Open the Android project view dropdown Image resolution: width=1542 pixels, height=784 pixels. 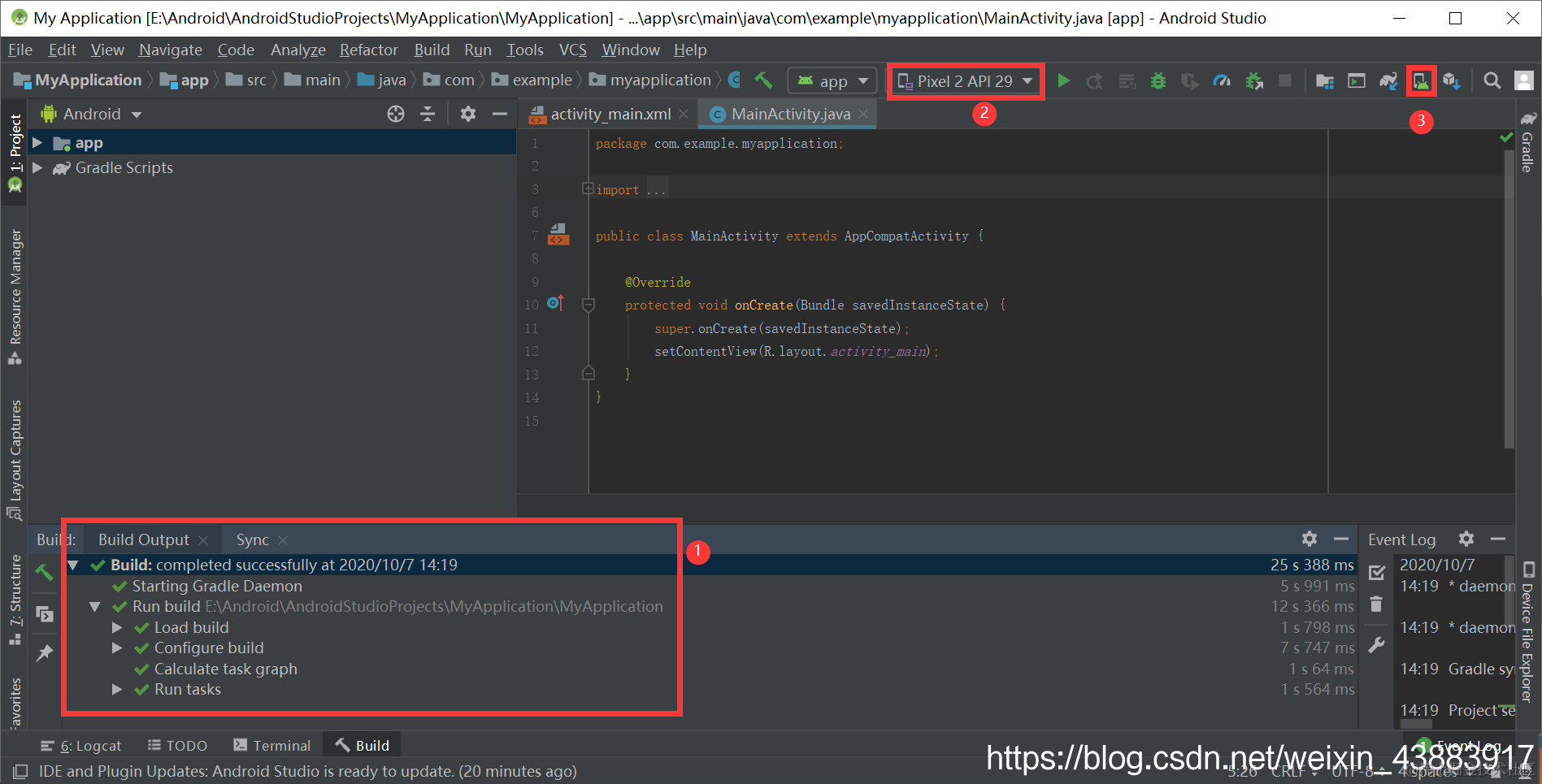pos(92,114)
